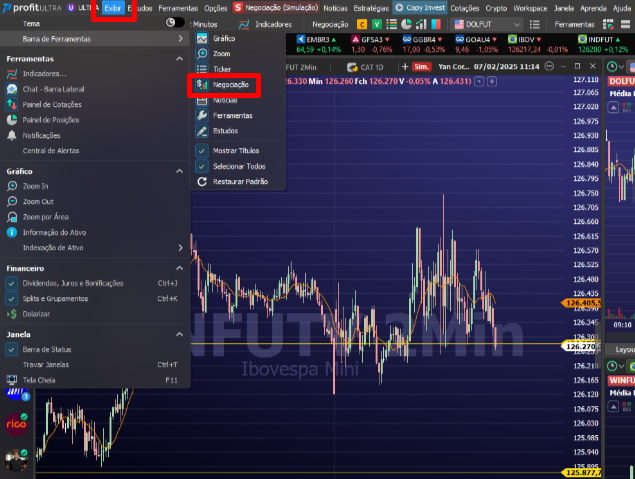This screenshot has width=635, height=479.
Task: Uncheck Dividendos, Juros e Bonificações
Action: click(11, 283)
